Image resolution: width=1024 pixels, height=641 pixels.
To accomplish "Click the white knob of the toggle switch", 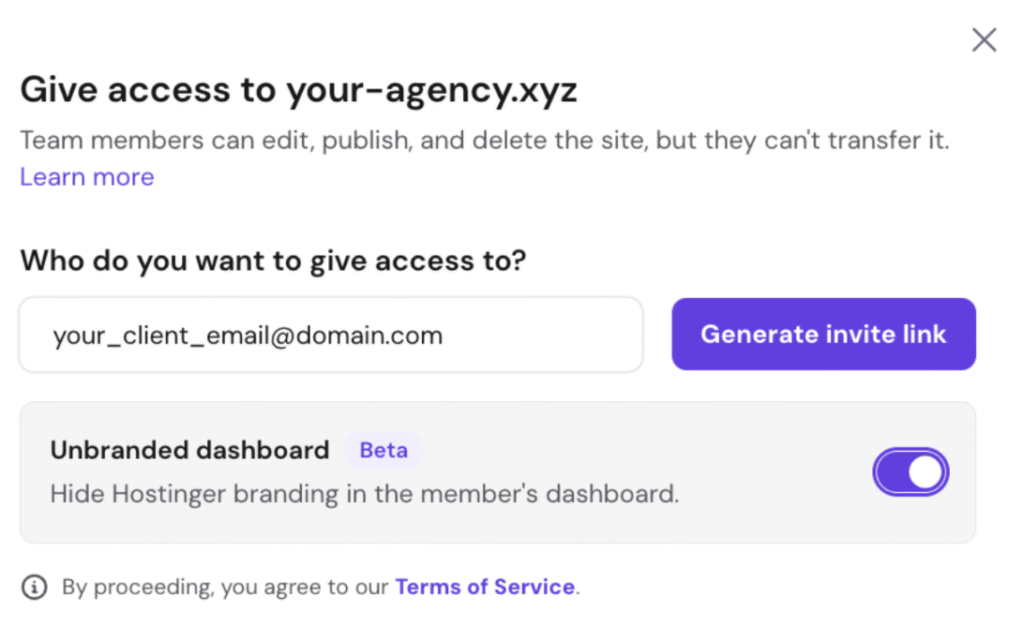I will (926, 472).
